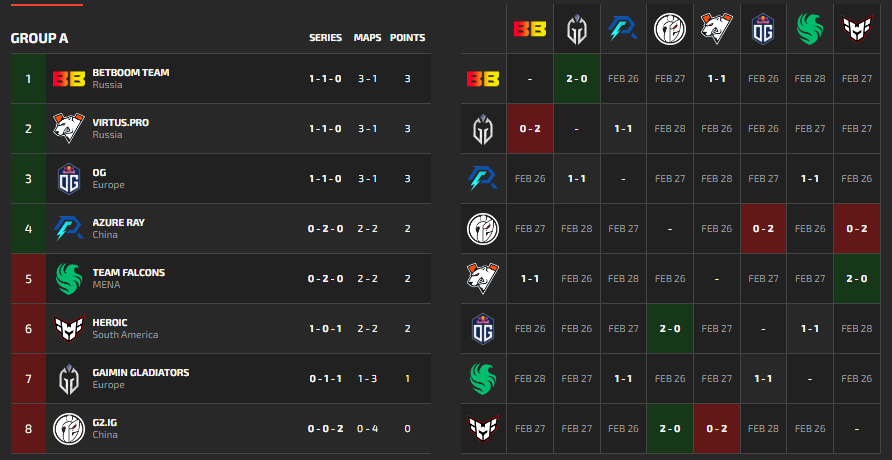Click Gaimin Gladiators logo in matrix top header
This screenshot has height=460, width=892.
tap(577, 29)
